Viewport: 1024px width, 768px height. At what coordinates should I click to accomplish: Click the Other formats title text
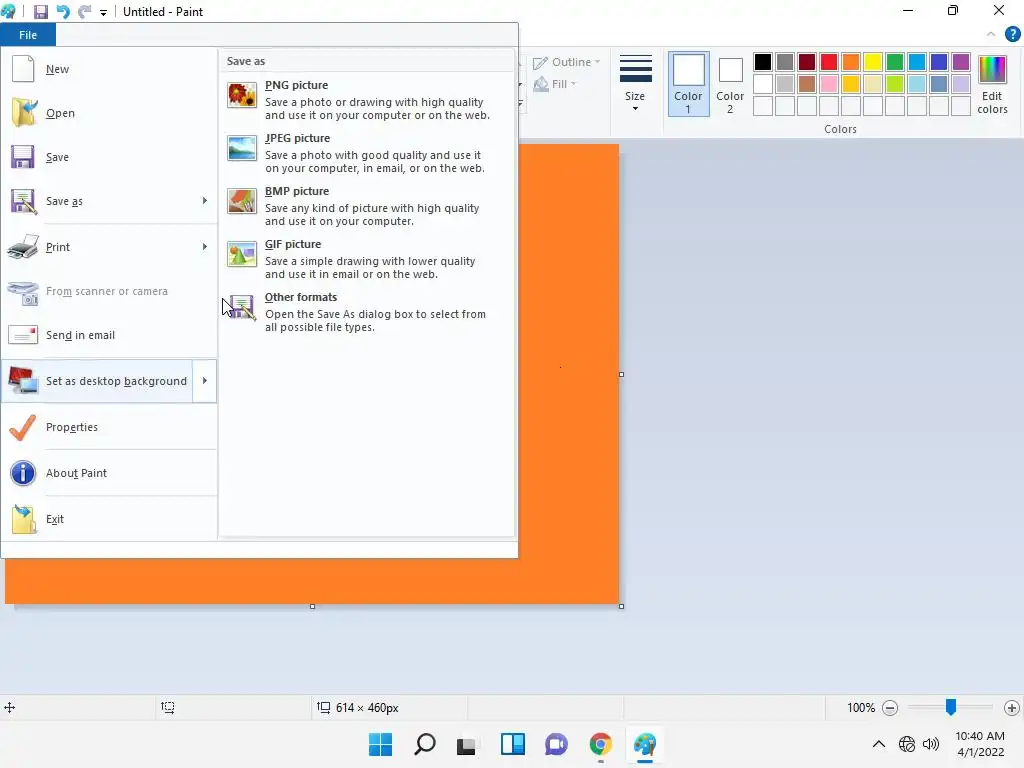[x=301, y=297]
